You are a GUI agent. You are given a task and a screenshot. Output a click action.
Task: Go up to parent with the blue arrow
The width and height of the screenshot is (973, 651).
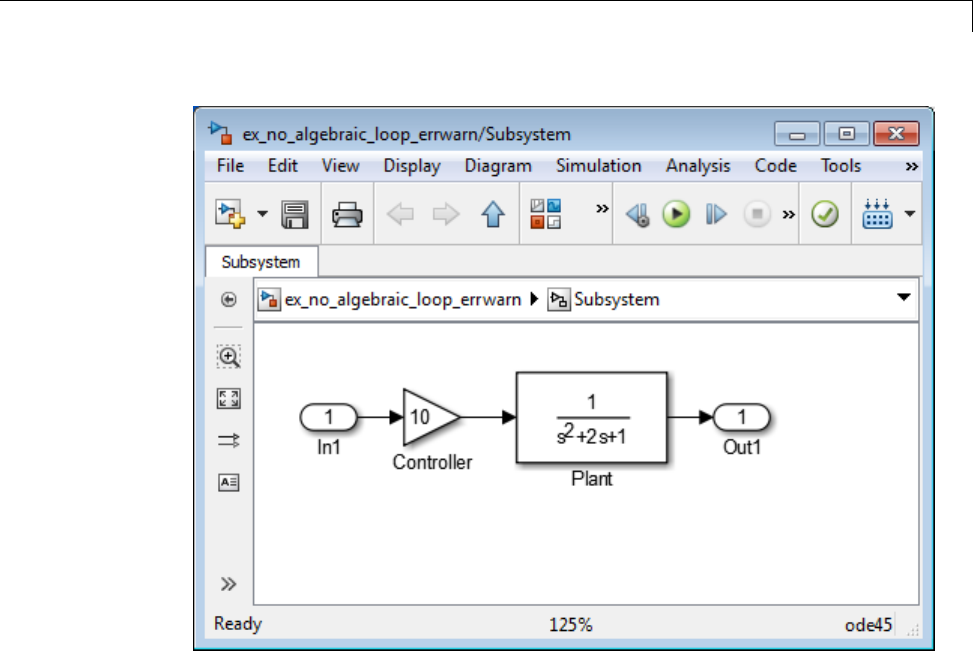coord(493,215)
